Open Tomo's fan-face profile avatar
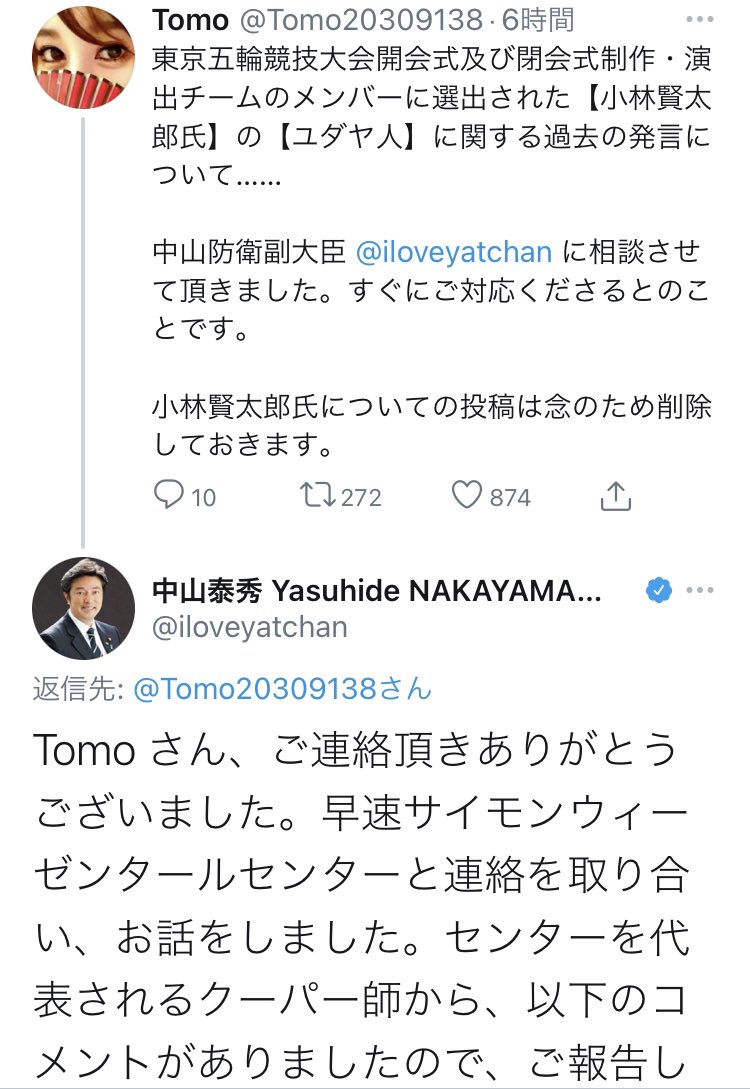Image resolution: width=750 pixels, height=1089 pixels. (x=83, y=57)
